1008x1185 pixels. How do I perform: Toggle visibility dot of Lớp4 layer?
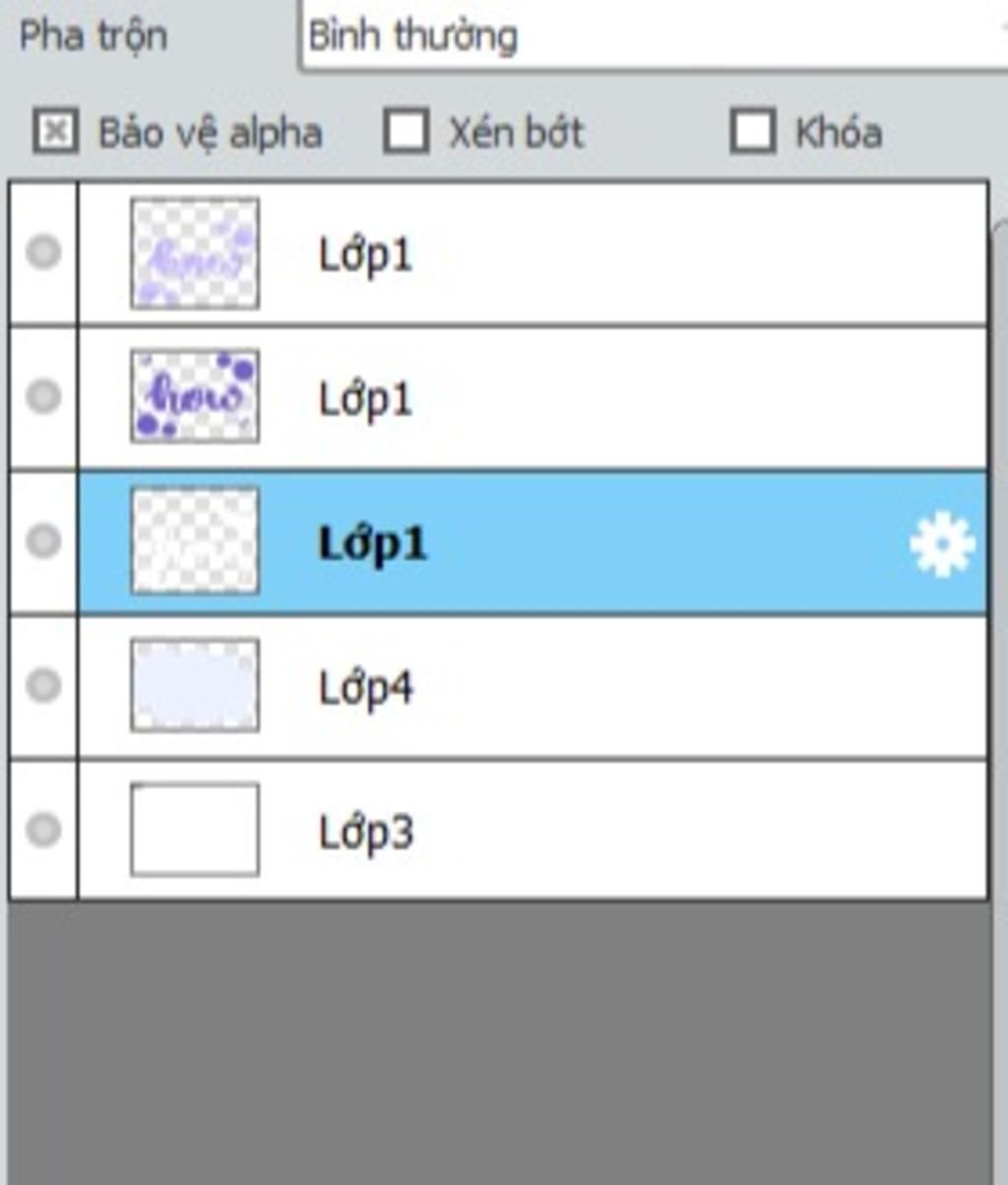tap(42, 685)
